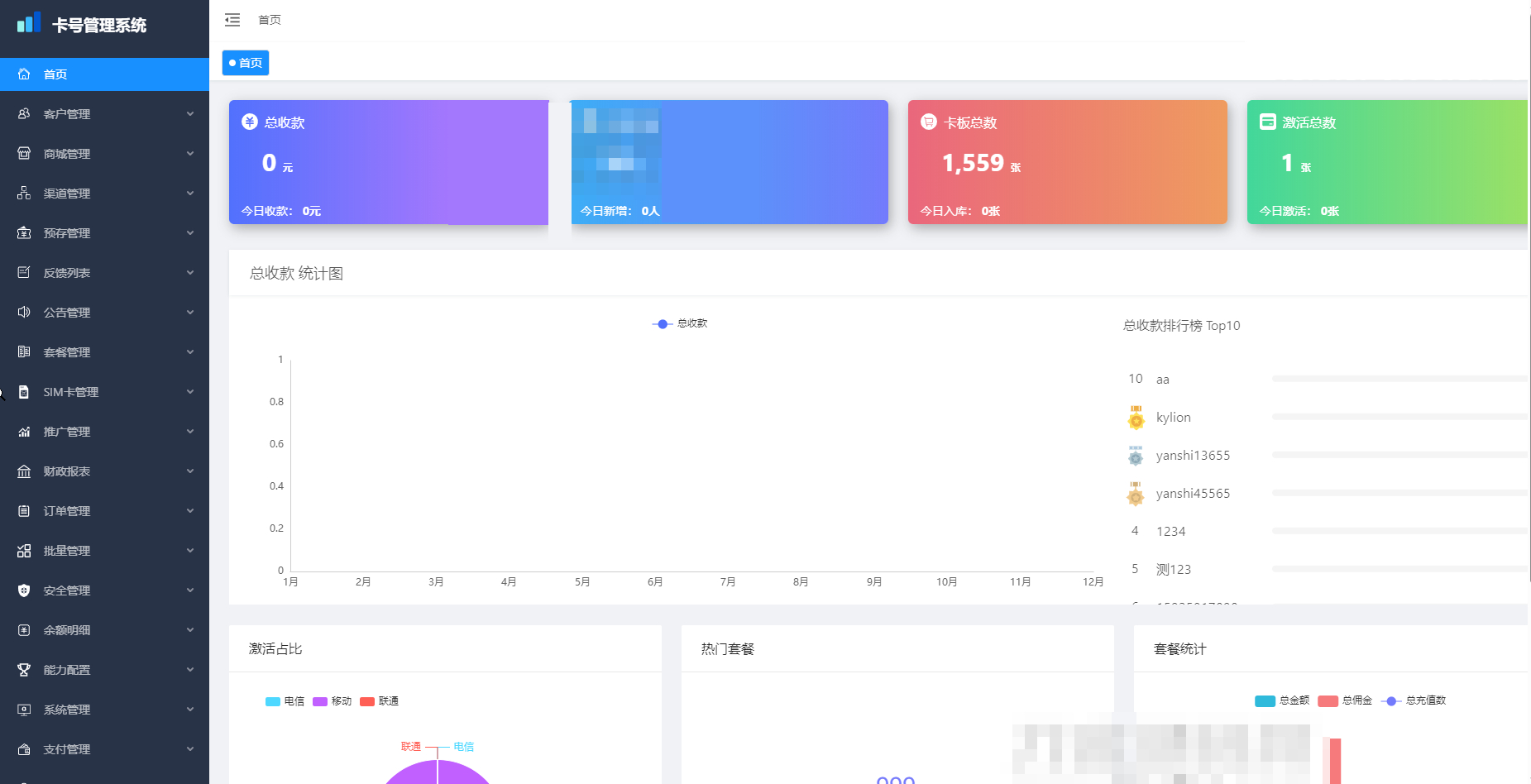Expand the 系统管理 dropdown arrow
1531x784 pixels.
tap(190, 709)
